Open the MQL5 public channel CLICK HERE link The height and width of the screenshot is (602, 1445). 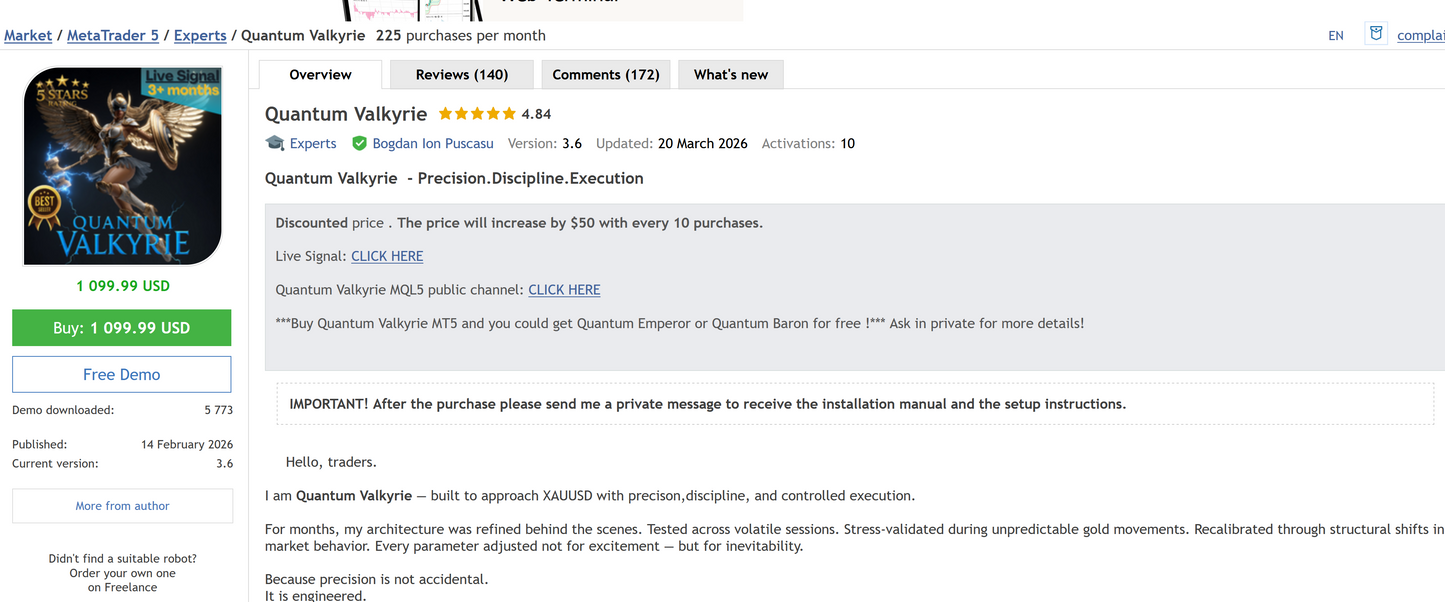click(564, 290)
